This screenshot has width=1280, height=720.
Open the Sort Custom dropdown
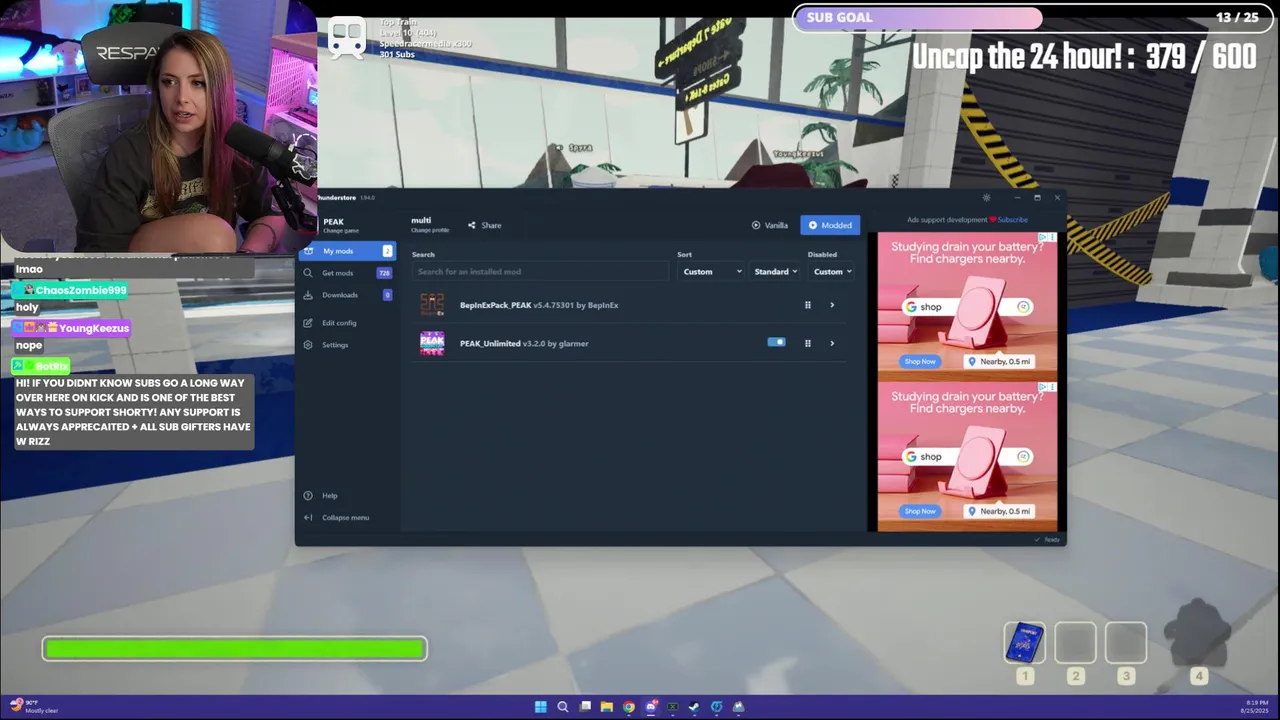711,272
